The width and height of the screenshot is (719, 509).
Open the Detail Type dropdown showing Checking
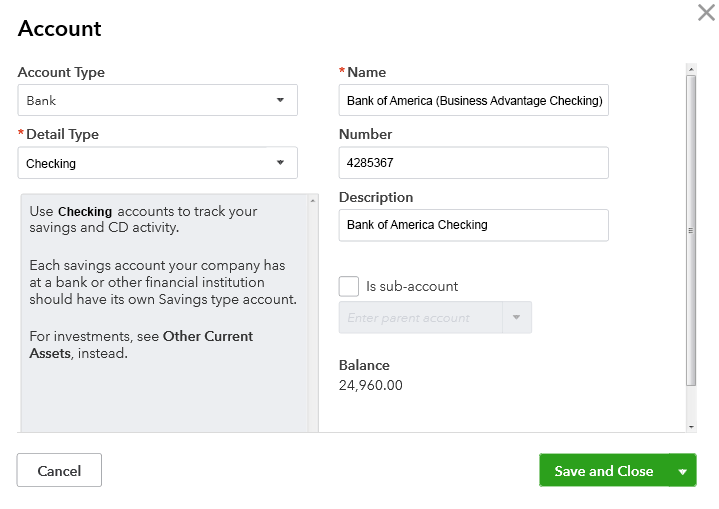pos(158,163)
